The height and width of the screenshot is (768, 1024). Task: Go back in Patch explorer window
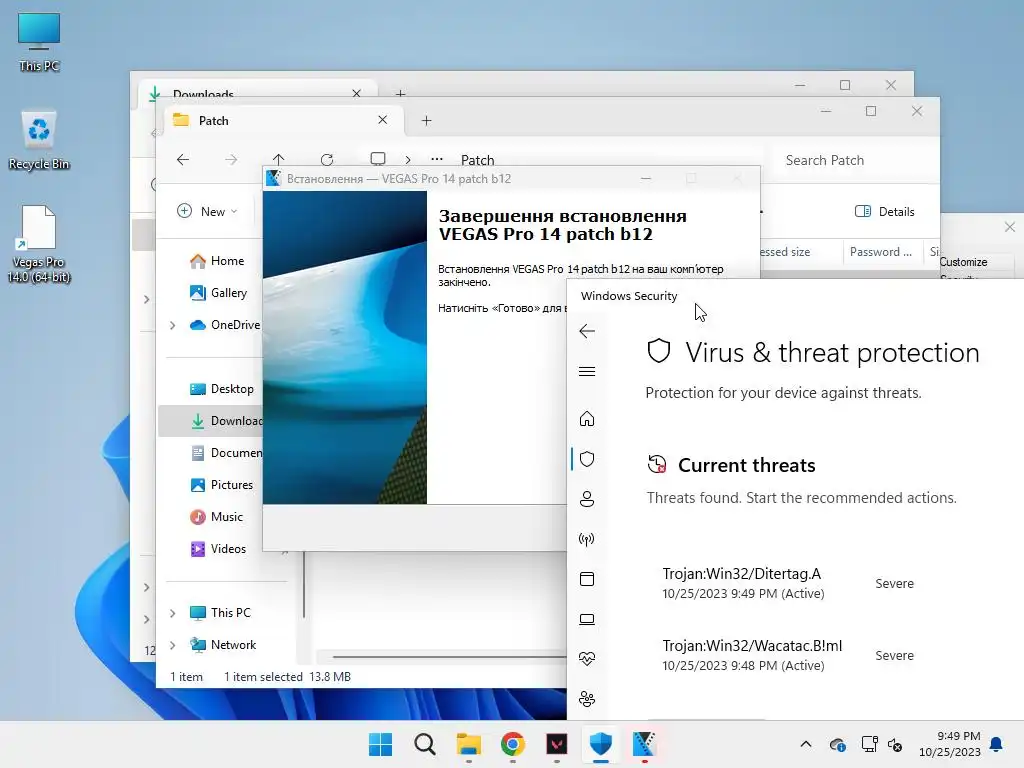point(183,159)
